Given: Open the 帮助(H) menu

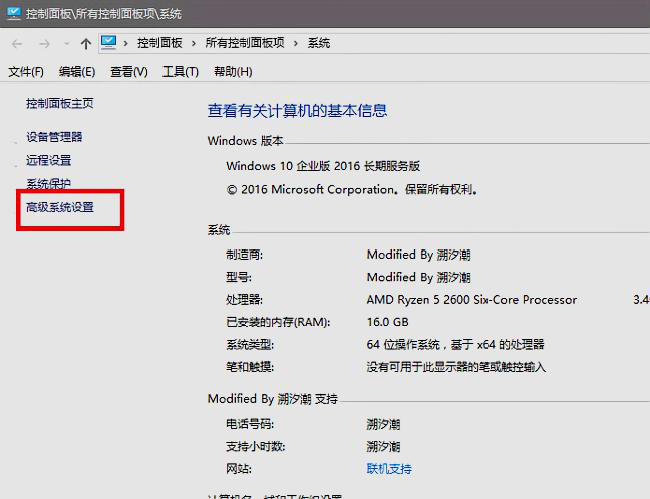Looking at the screenshot, I should click(x=233, y=72).
